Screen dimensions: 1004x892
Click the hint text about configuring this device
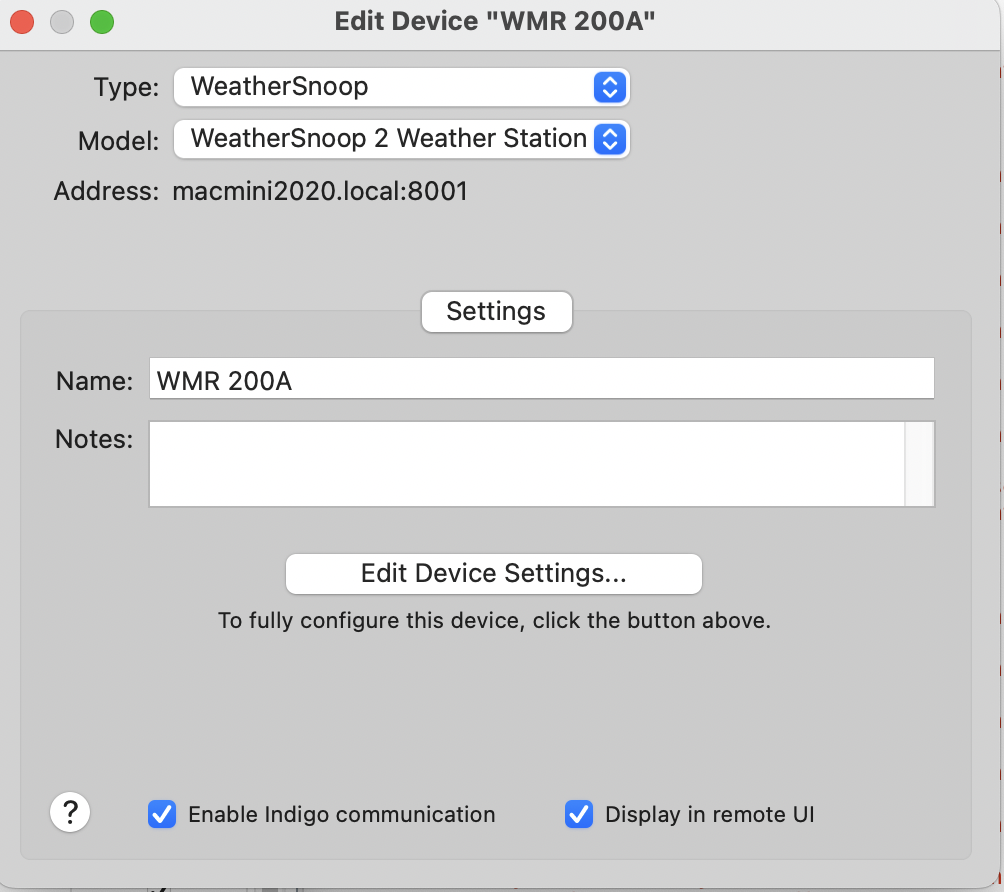494,620
